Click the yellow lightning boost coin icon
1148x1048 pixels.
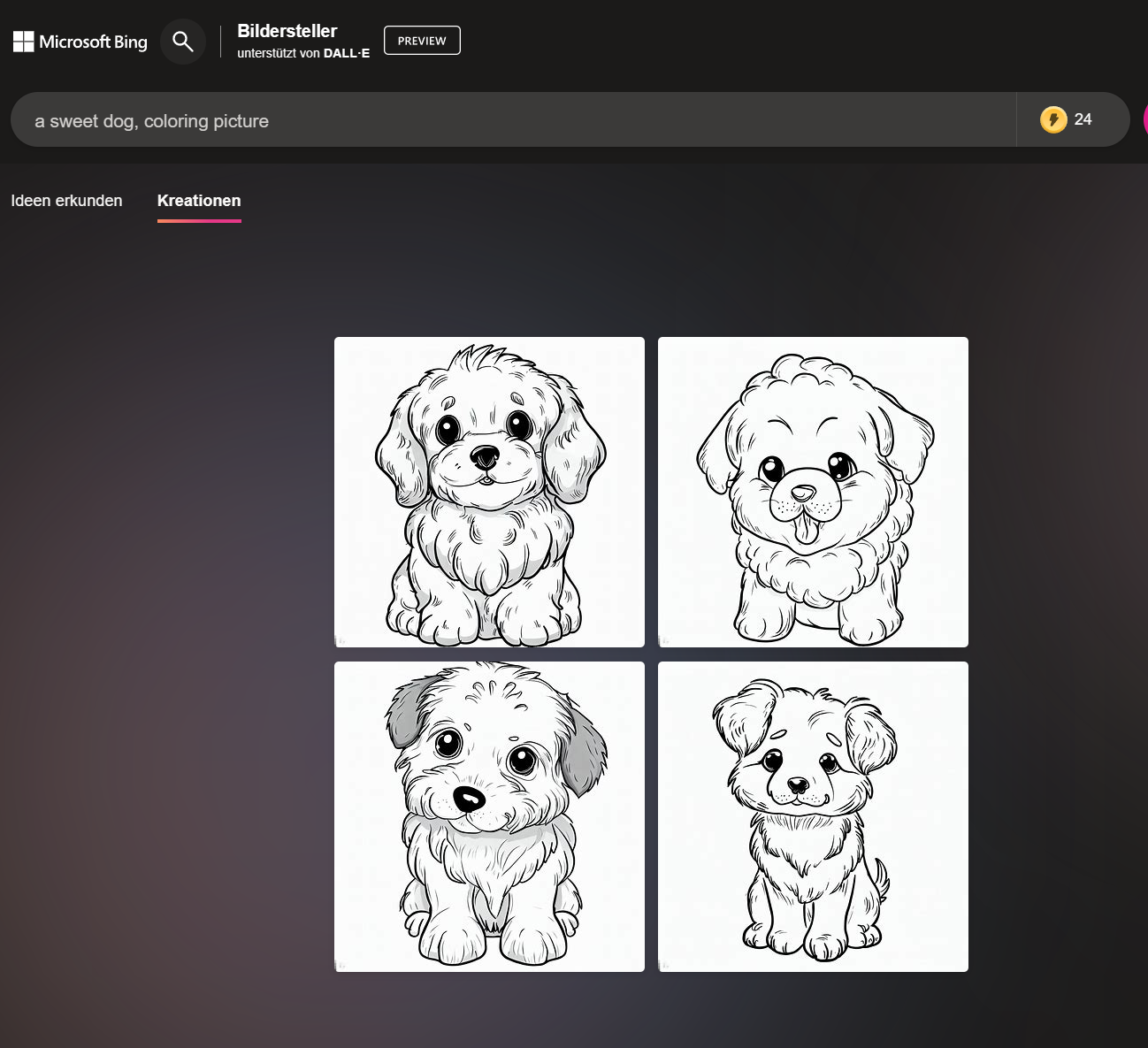click(x=1053, y=119)
